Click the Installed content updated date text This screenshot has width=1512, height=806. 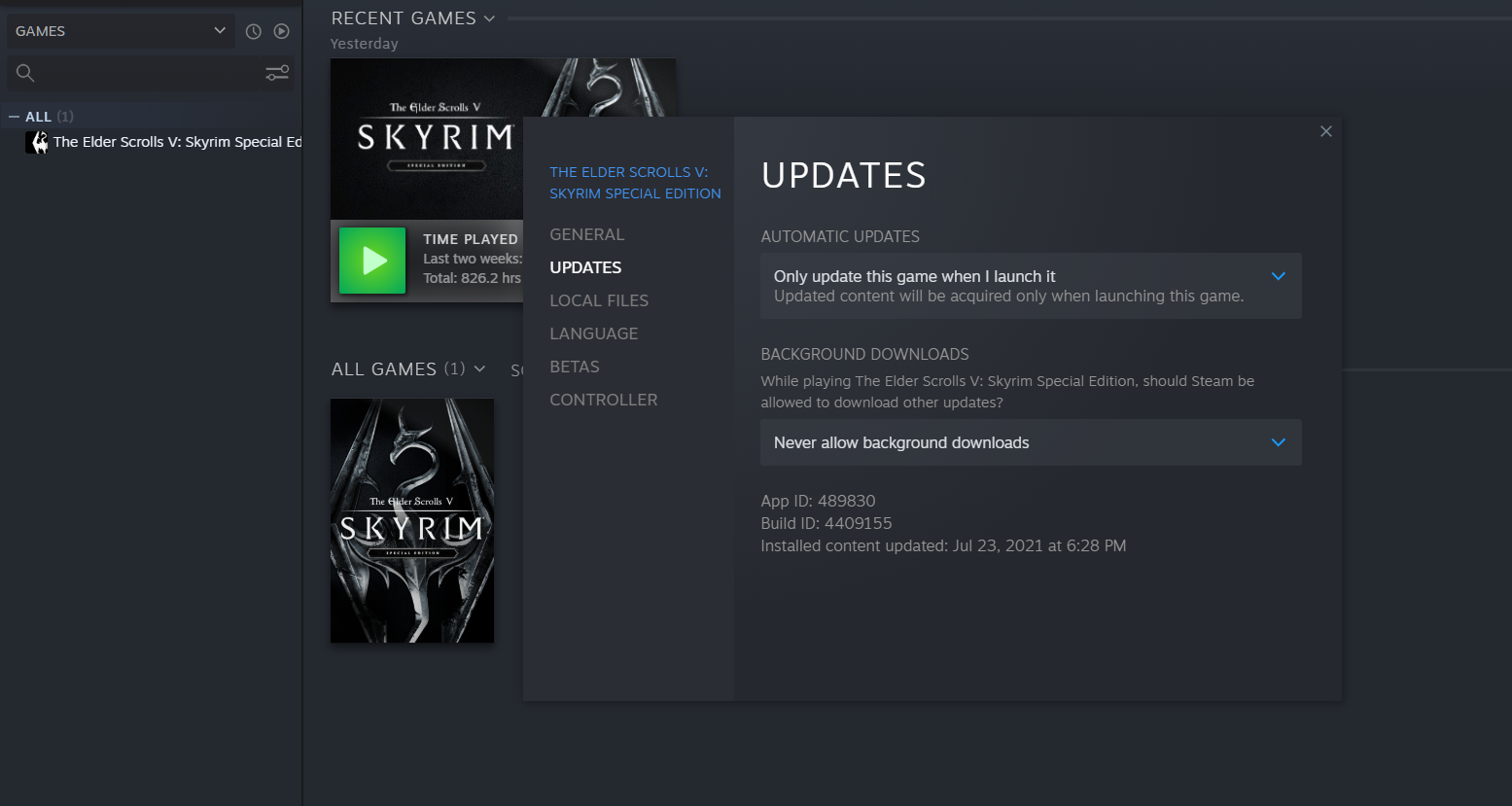[943, 545]
